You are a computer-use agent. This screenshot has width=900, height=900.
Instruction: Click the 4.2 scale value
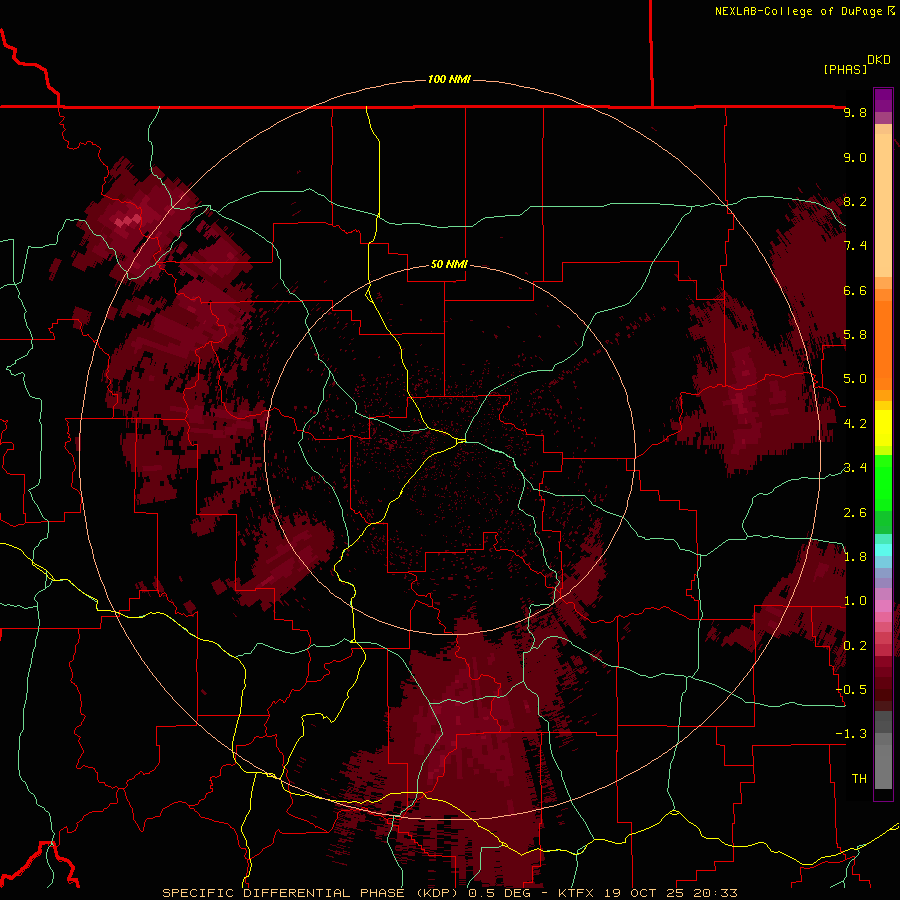(x=855, y=424)
